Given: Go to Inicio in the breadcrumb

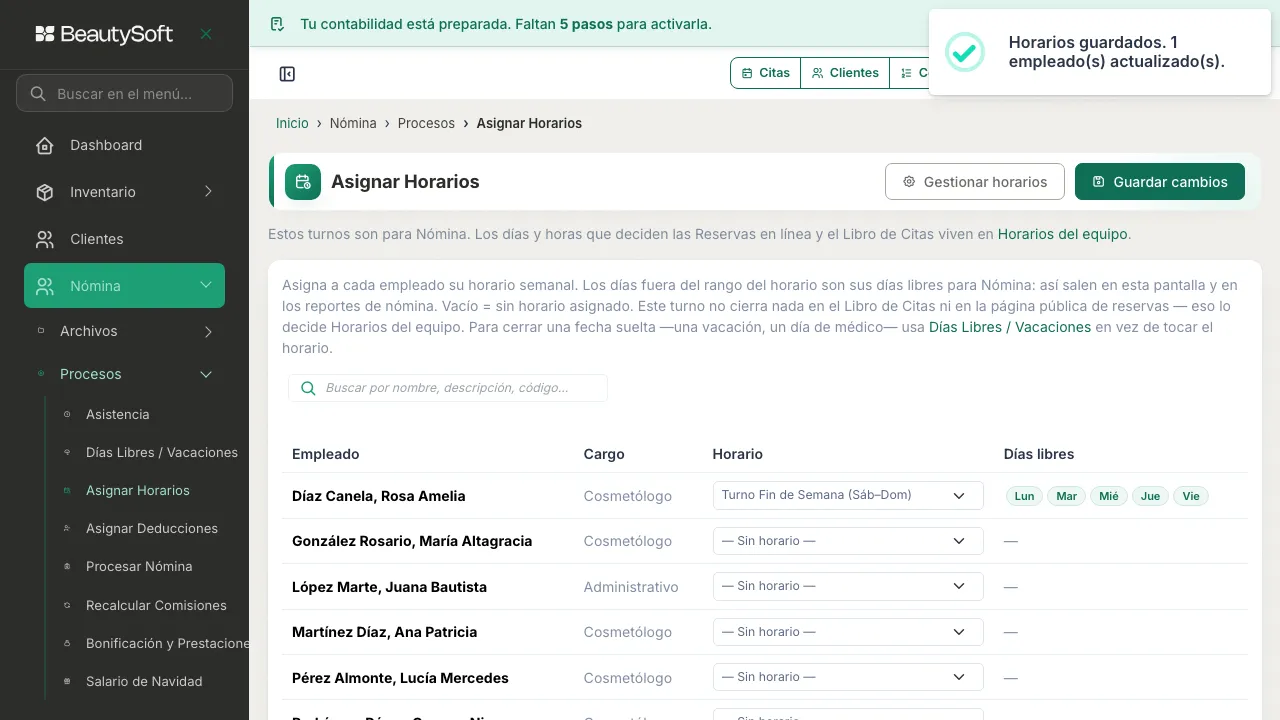Looking at the screenshot, I should (292, 123).
